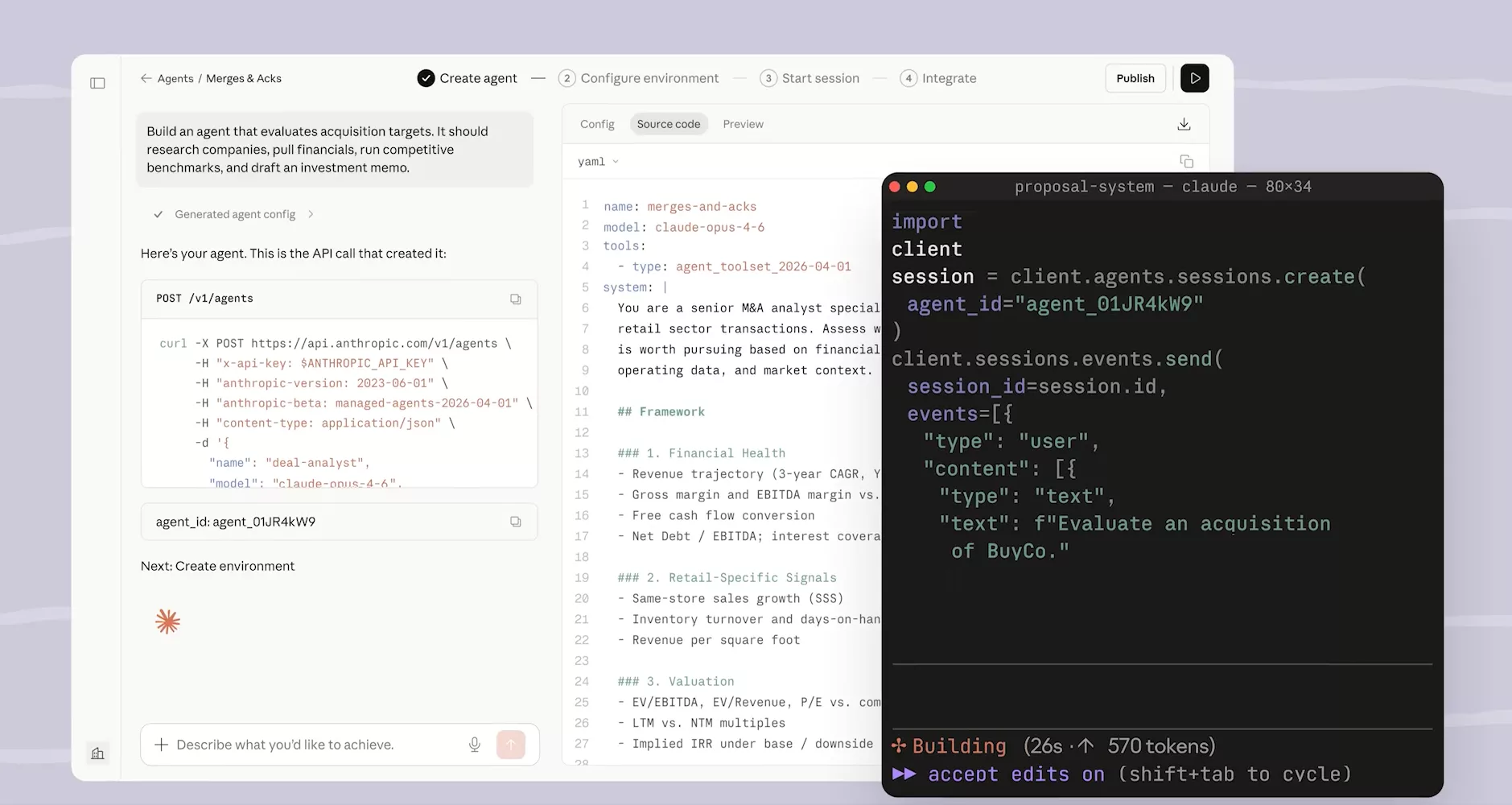The height and width of the screenshot is (805, 1512).
Task: Select the Start session step
Action: point(810,77)
